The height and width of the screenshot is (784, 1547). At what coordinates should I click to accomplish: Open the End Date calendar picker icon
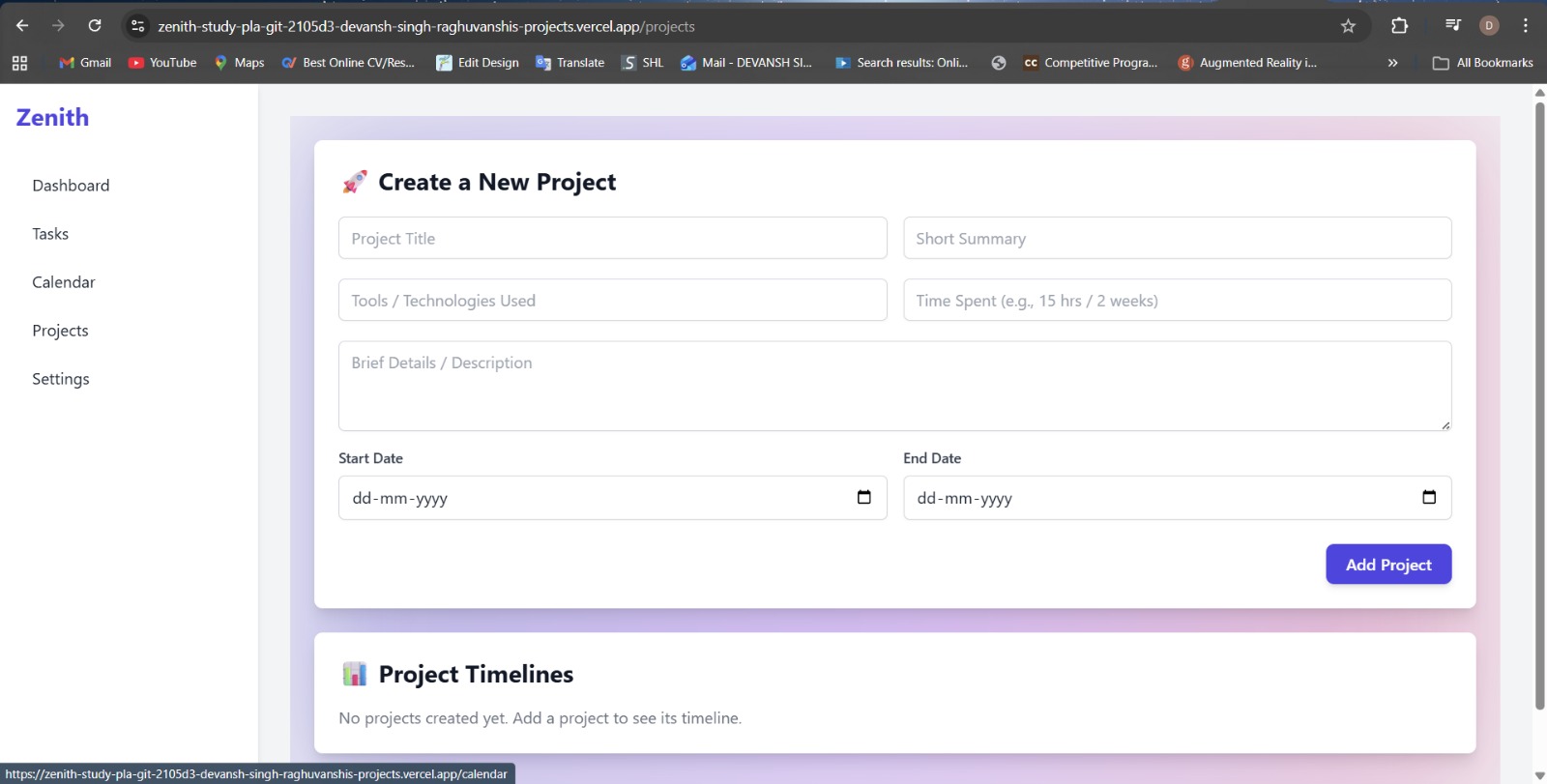[x=1428, y=497]
